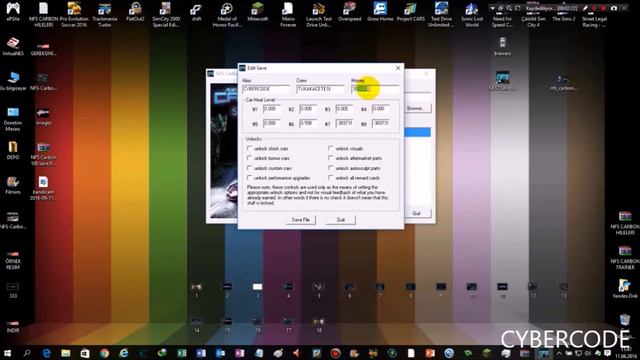Open the ePSXe desktop icon
Viewport: 640px width, 360px height.
[x=13, y=12]
